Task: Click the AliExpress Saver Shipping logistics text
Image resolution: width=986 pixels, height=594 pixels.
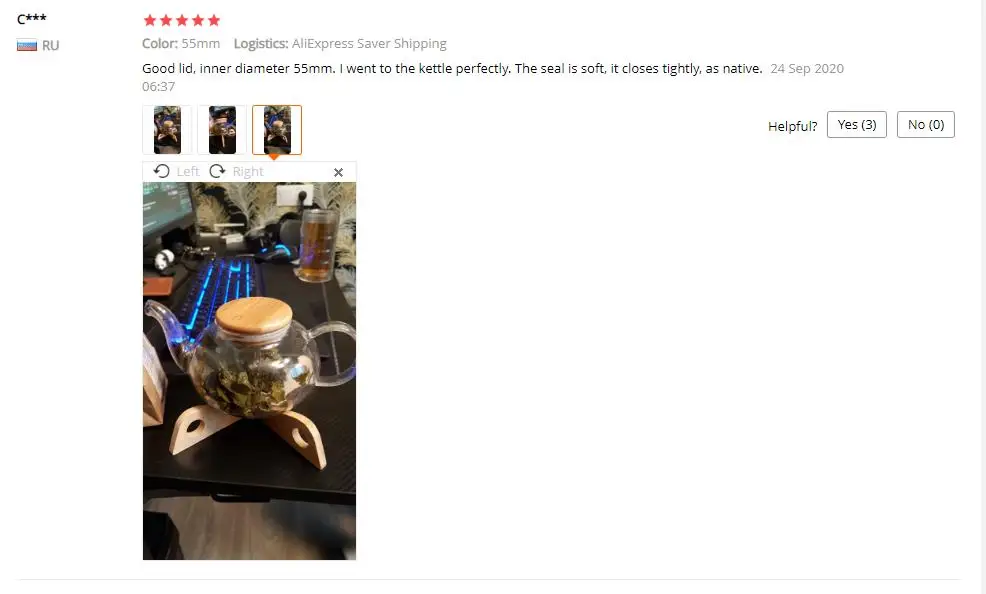Action: pyautogui.click(x=369, y=43)
